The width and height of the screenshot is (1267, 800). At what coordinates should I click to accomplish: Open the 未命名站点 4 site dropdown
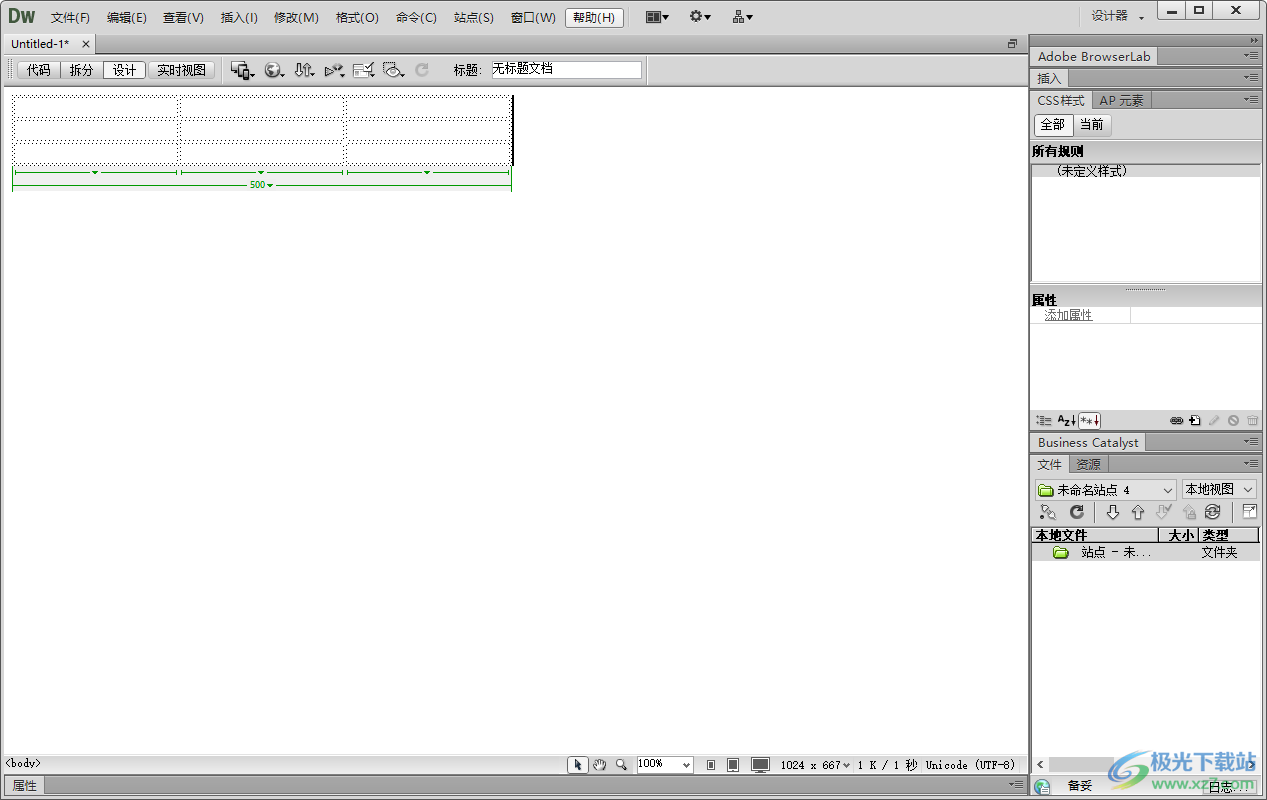point(1105,490)
